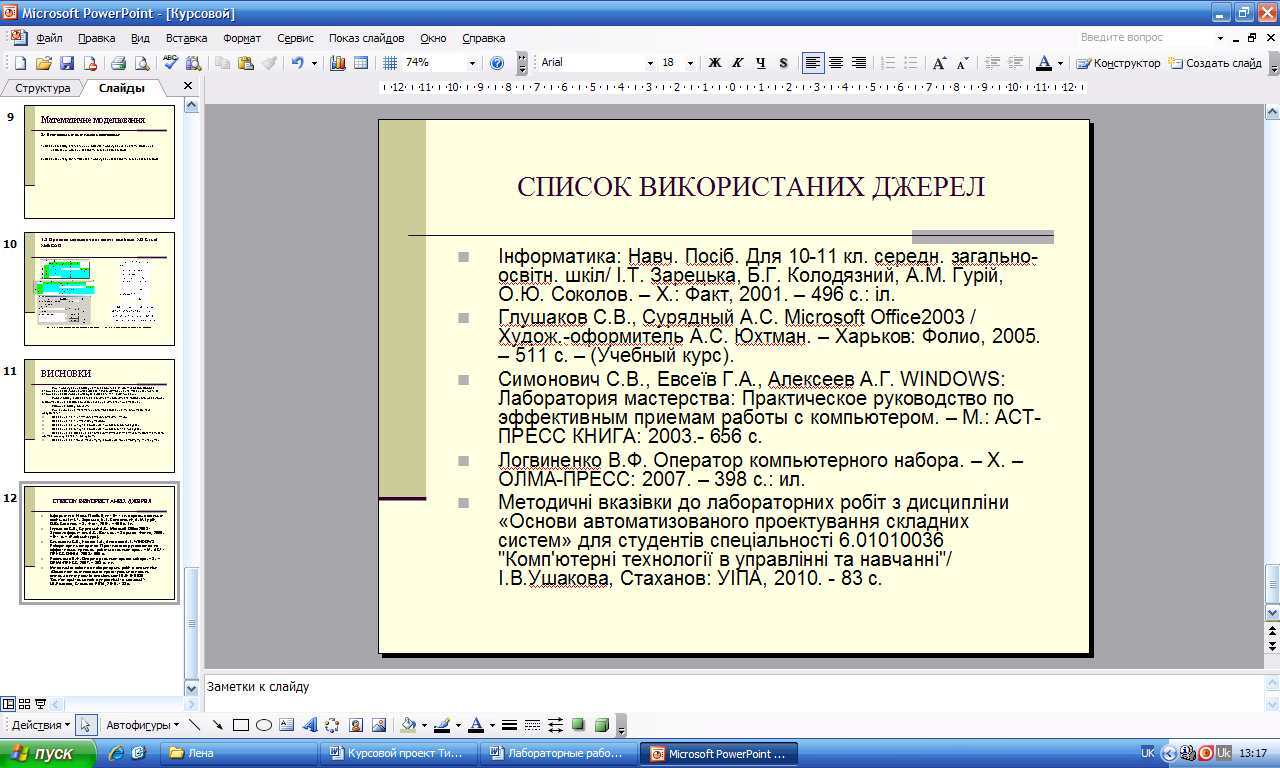Screen dimensions: 1280x768
Task: Open the Автофигуры dropdown menu
Action: pyautogui.click(x=143, y=725)
